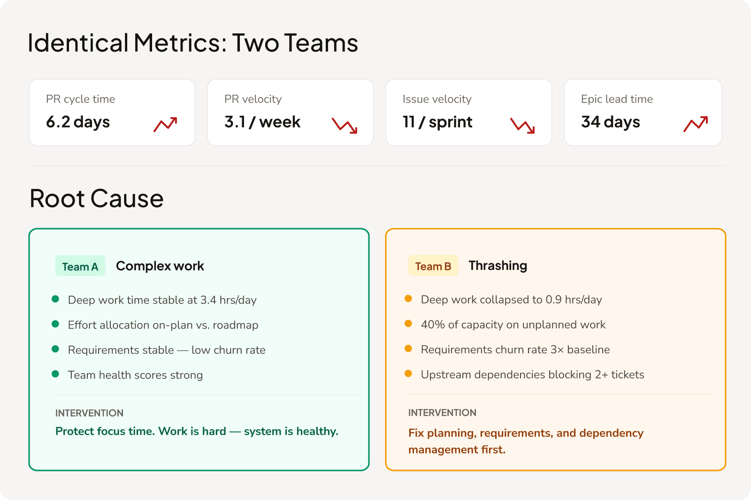751x500 pixels.
Task: Click the downward trend arrow on Issue velocity
Action: click(523, 126)
